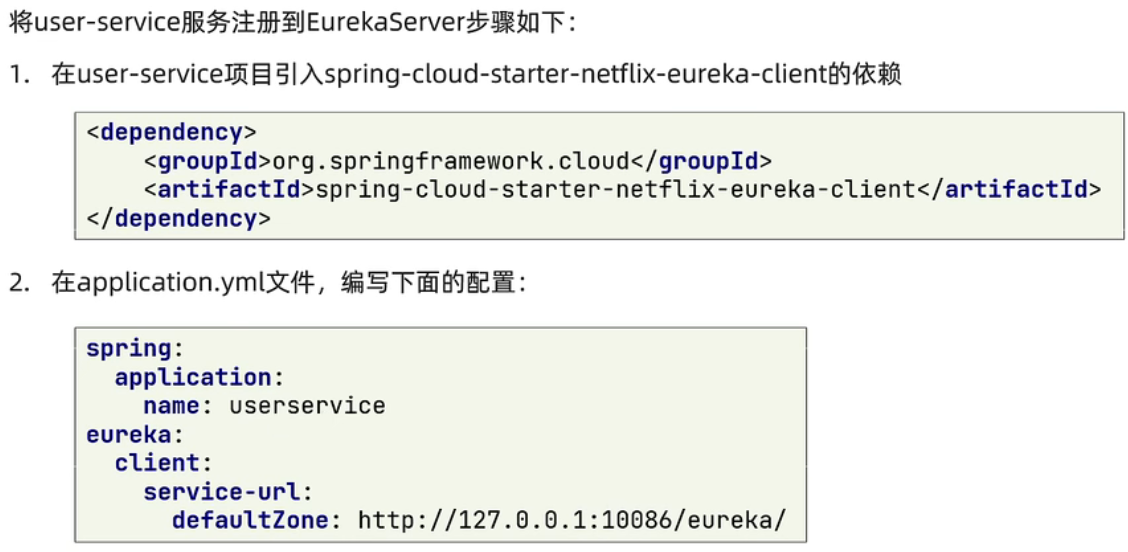Click the defaultZone key in YAML

[x=250, y=520]
